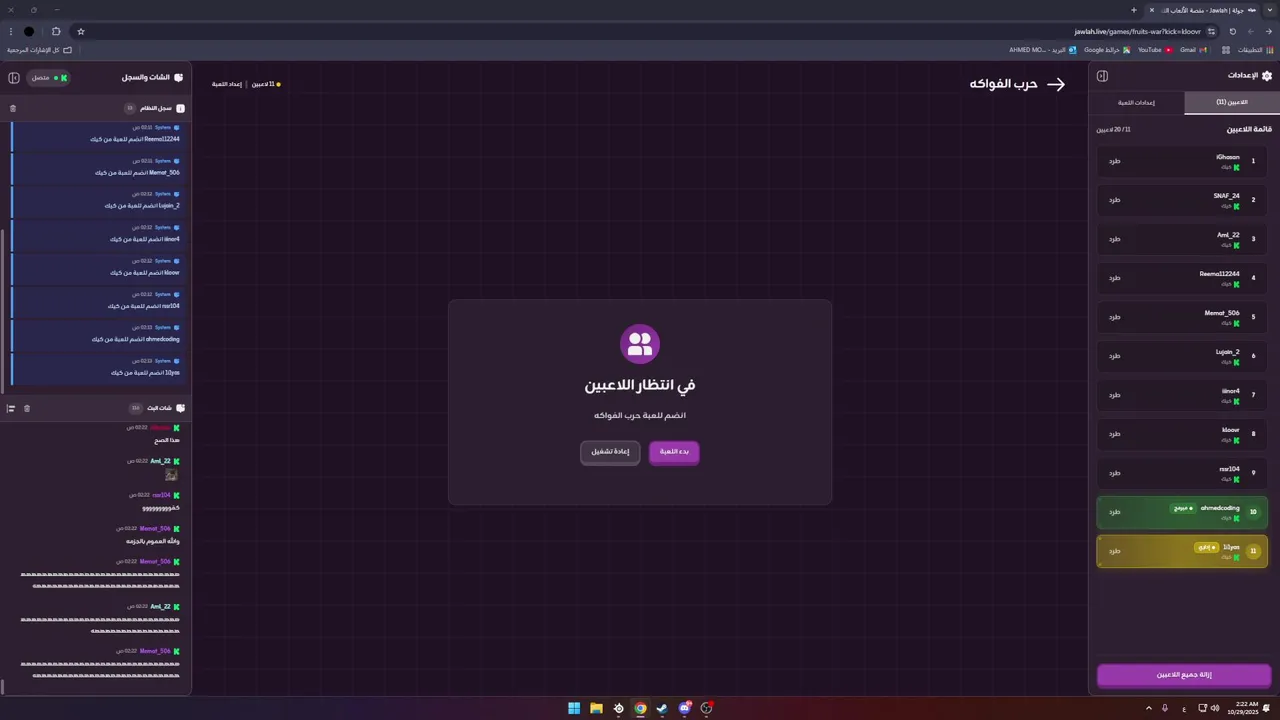Click player name iGhasan in the list
This screenshot has height=720, width=1280.
(1228, 157)
